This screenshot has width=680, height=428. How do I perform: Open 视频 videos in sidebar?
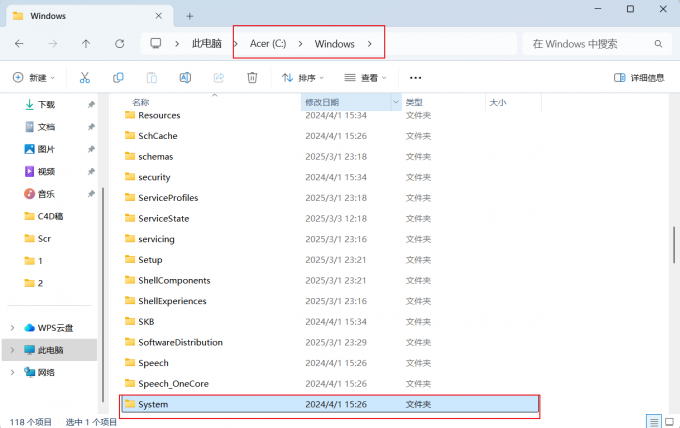click(x=46, y=172)
